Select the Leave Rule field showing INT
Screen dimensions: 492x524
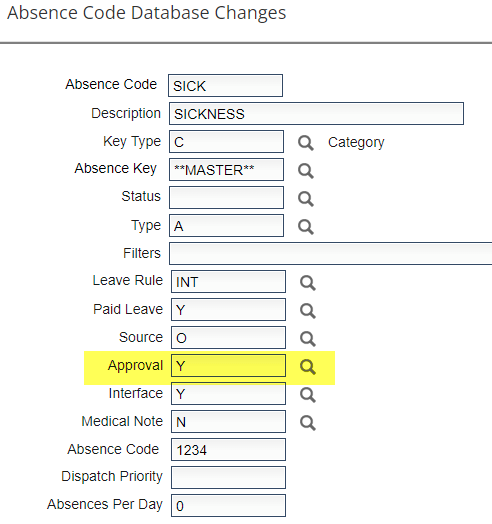coord(229,281)
